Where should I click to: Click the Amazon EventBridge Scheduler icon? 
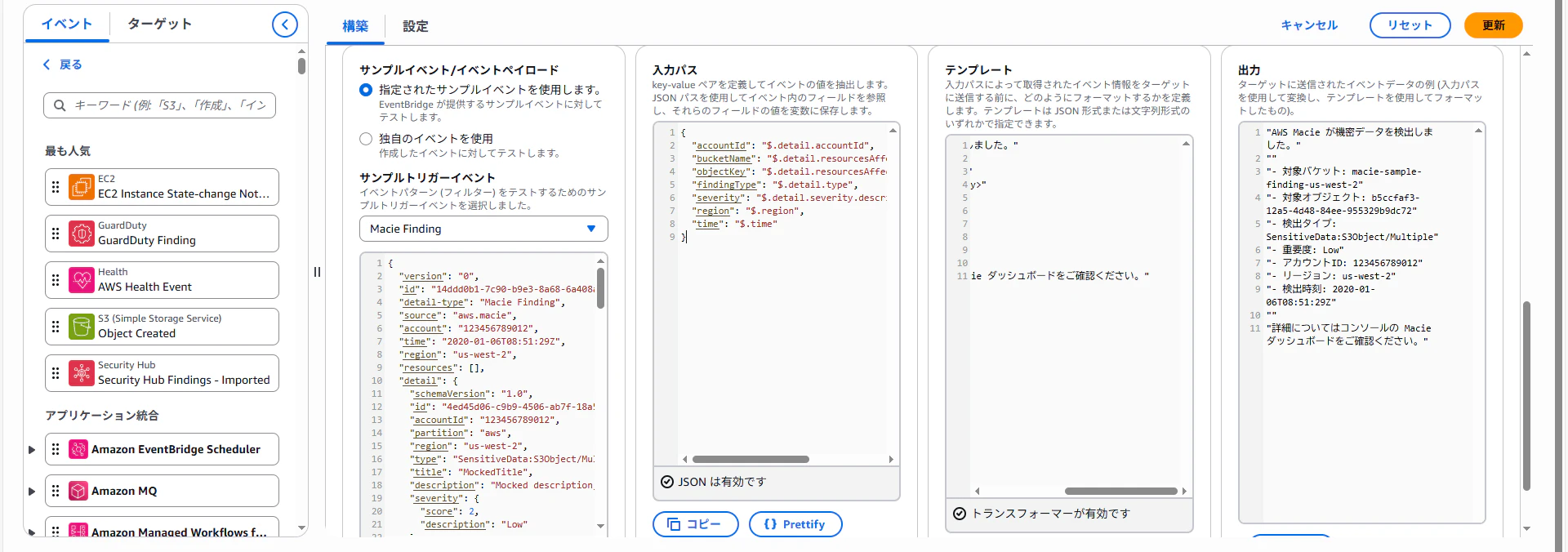click(x=78, y=449)
